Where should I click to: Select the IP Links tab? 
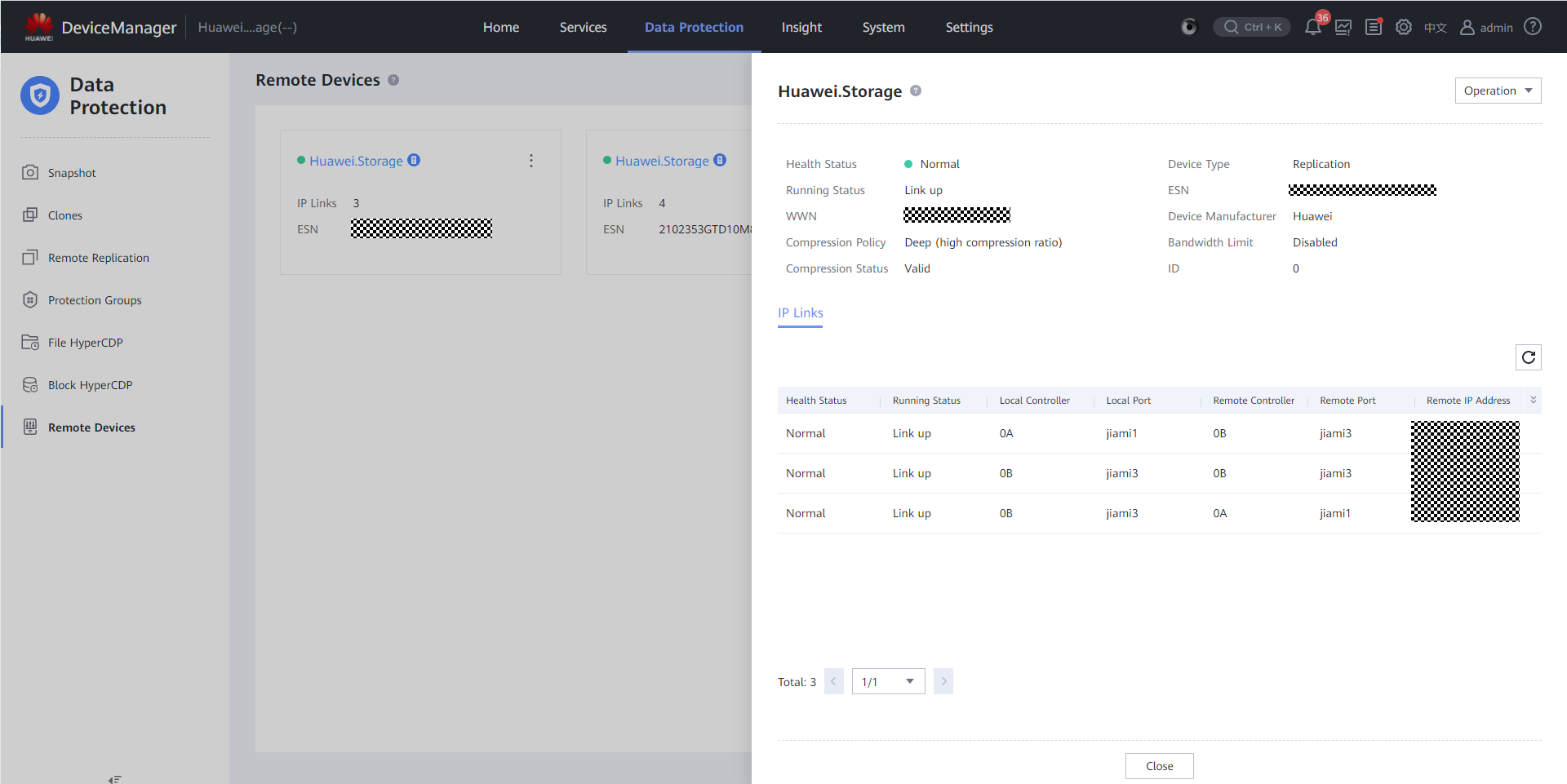800,313
